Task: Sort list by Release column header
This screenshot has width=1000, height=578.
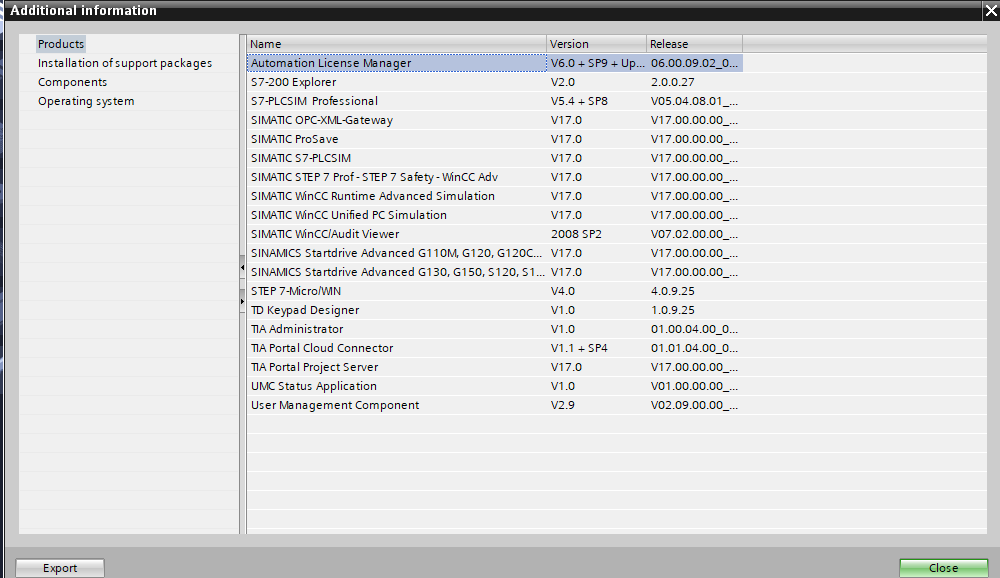Action: [695, 44]
